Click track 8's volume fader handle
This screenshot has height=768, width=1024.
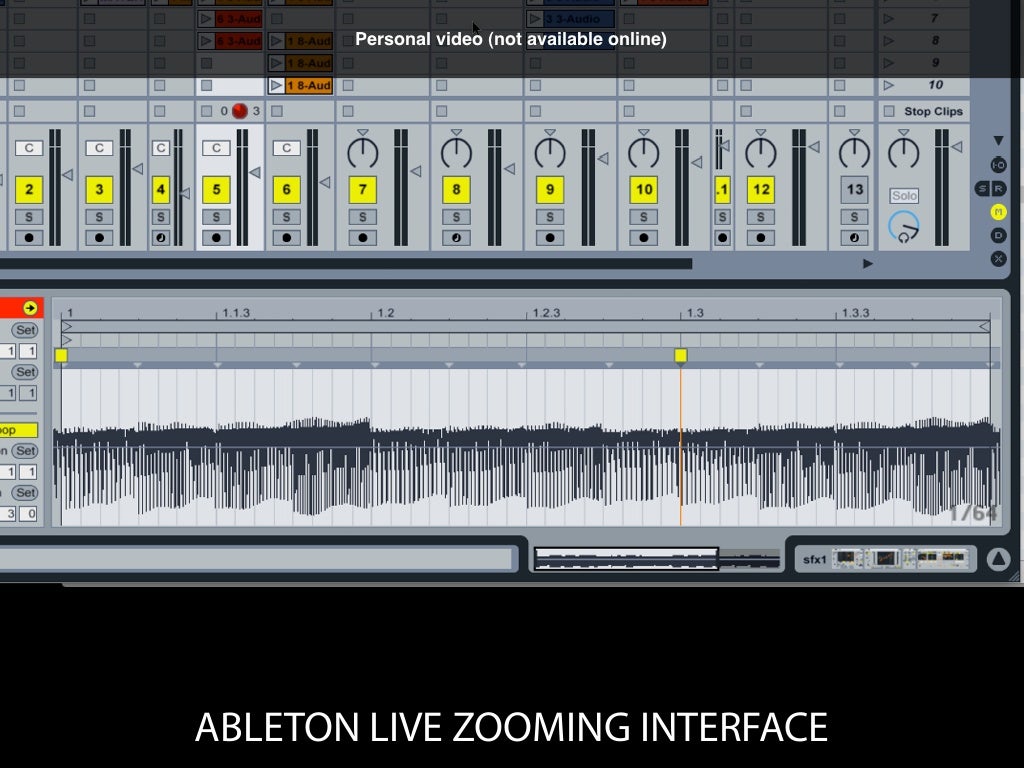pyautogui.click(x=509, y=169)
